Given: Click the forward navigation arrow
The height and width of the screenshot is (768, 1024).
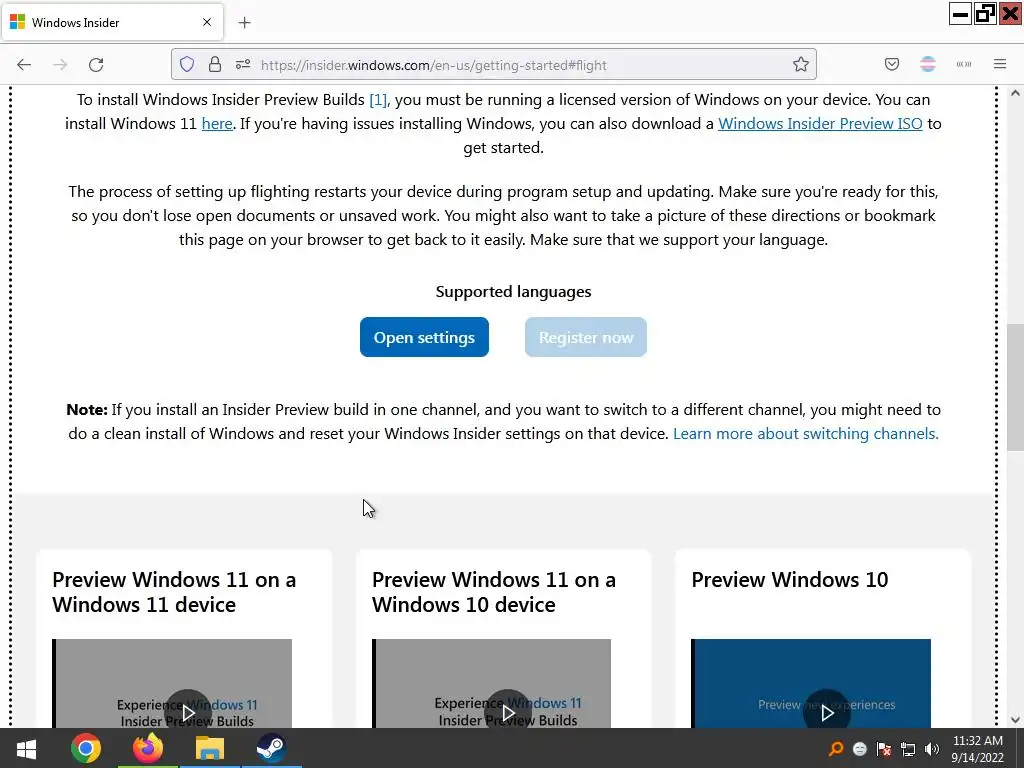Looking at the screenshot, I should point(60,65).
